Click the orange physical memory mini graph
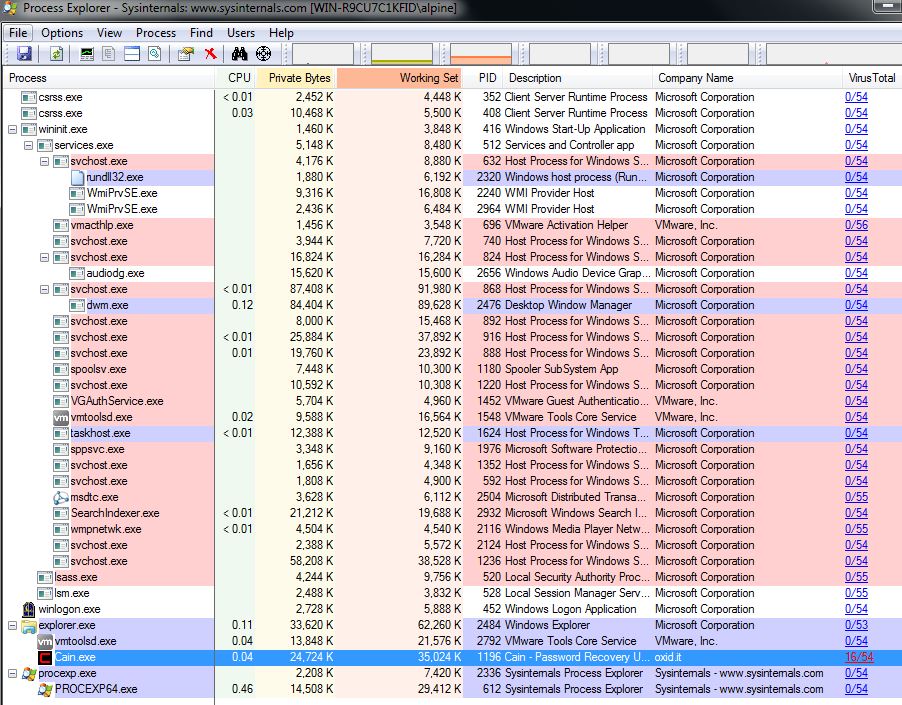Viewport: 902px width, 705px height. click(480, 54)
